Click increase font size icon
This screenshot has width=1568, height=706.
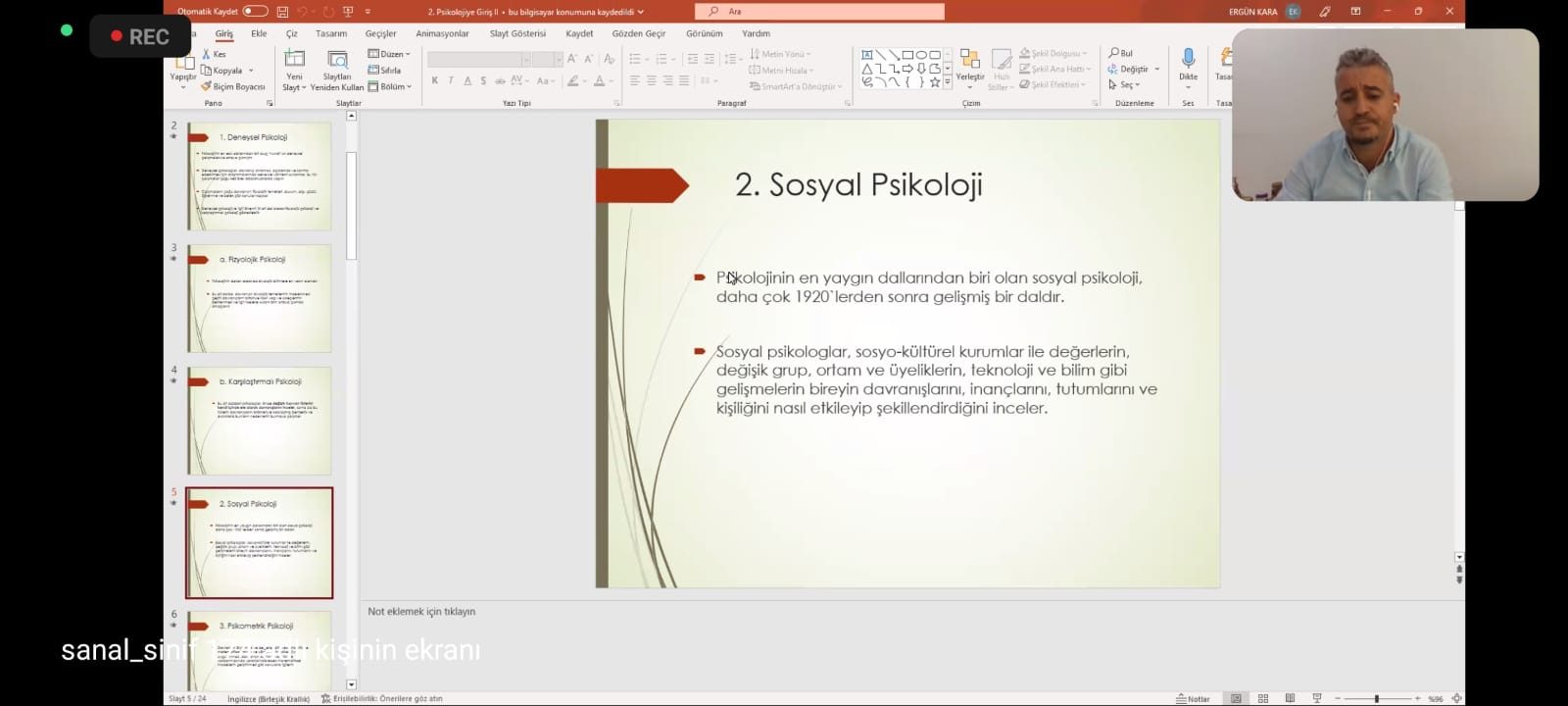572,59
